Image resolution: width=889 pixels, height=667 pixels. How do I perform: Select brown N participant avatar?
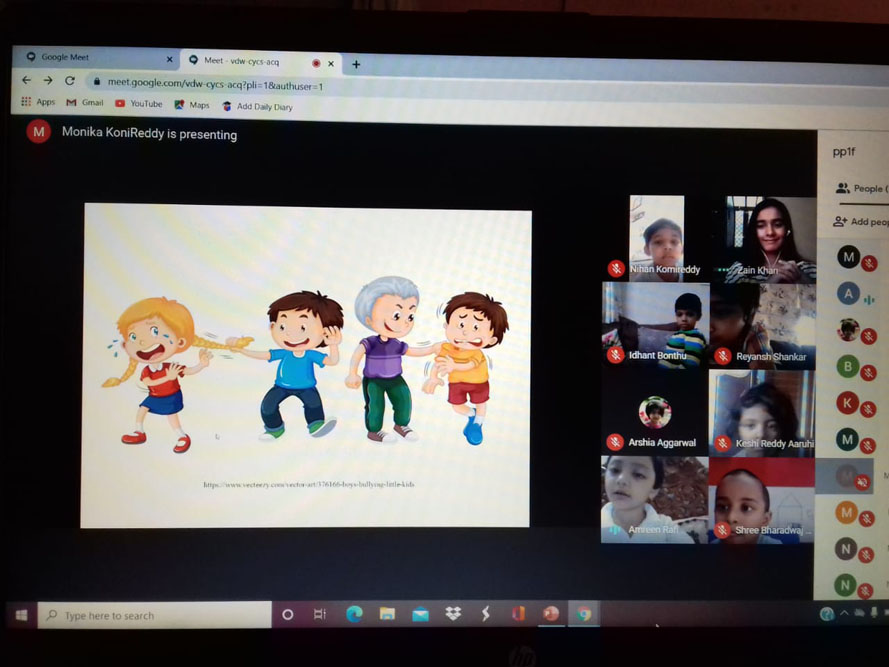(846, 549)
